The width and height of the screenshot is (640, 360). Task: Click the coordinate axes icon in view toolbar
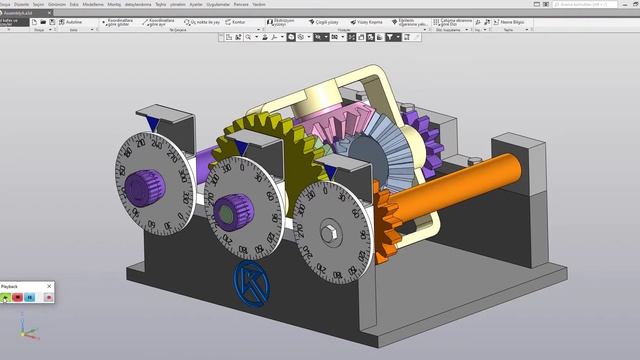click(275, 37)
